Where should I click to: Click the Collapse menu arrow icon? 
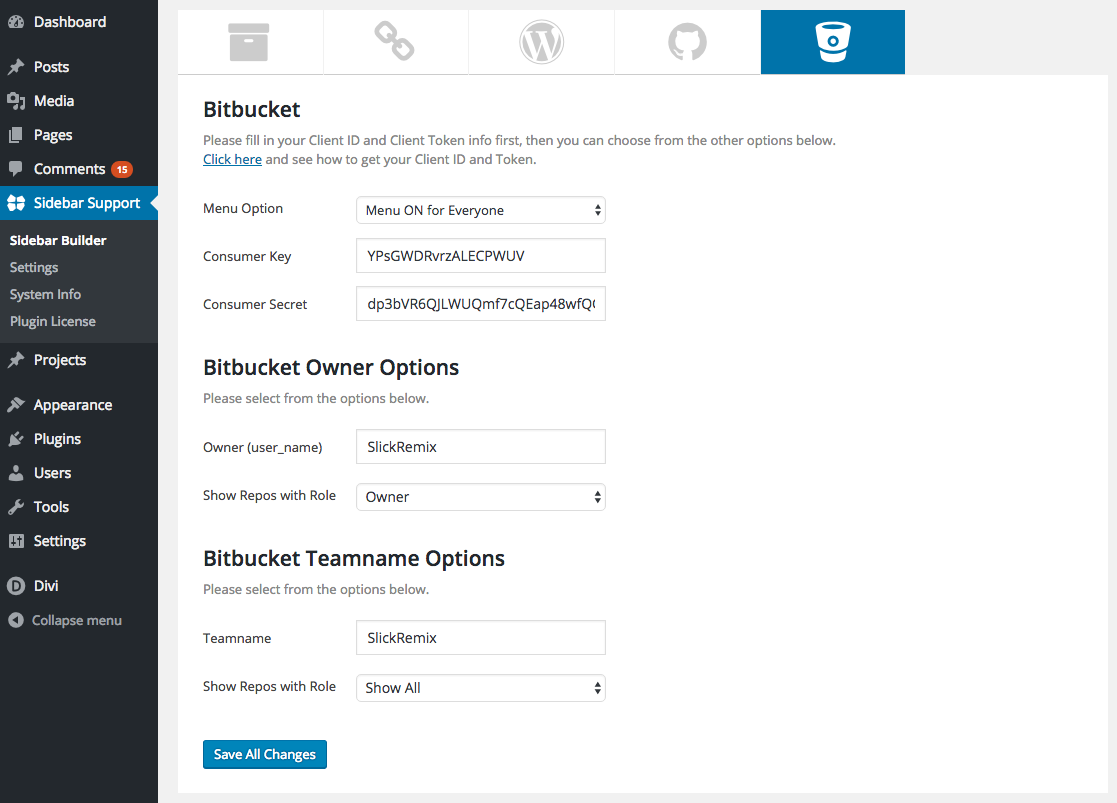click(x=16, y=620)
